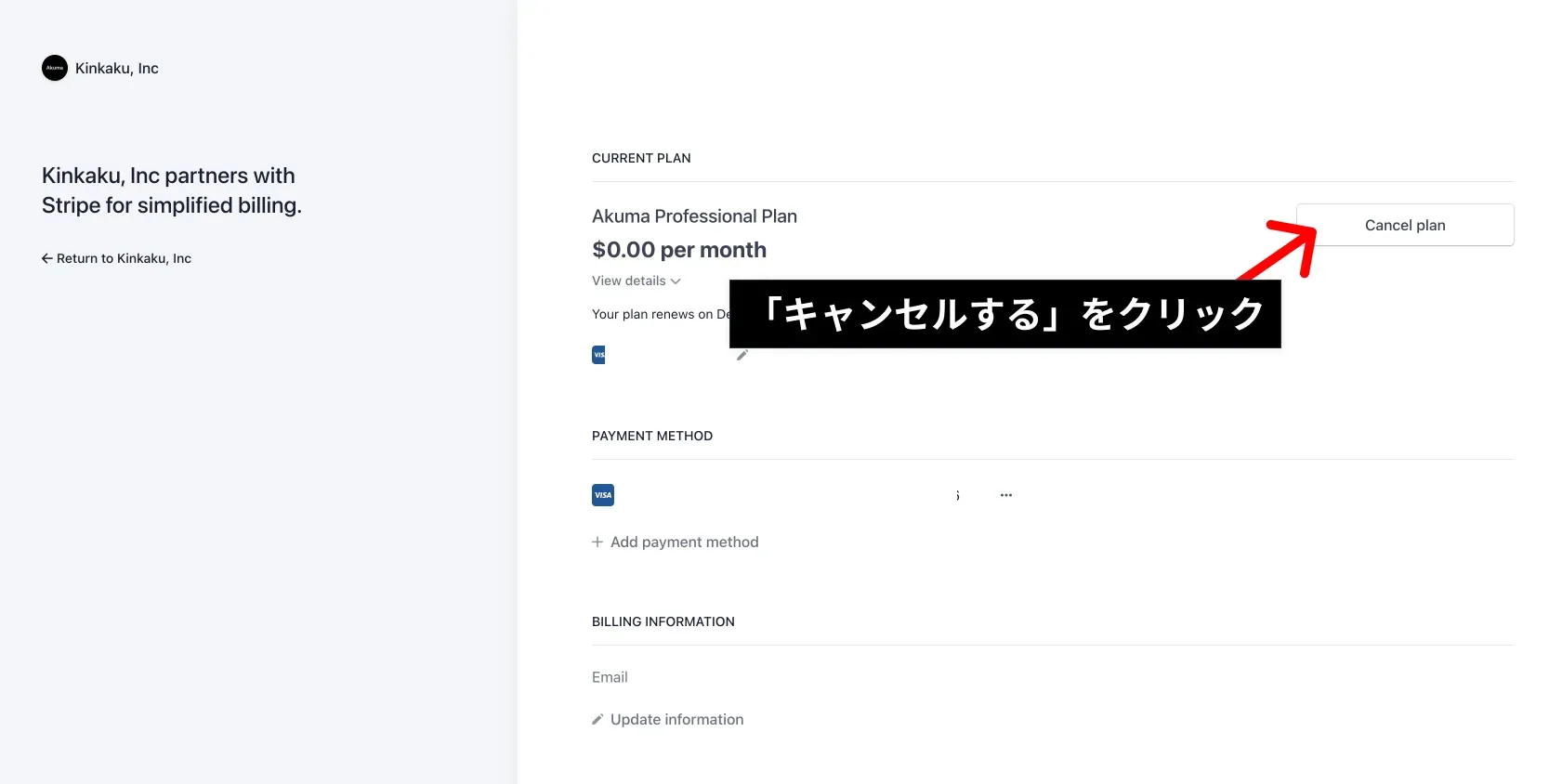Click the pencil icon next to Update information
1562x784 pixels.
597,719
